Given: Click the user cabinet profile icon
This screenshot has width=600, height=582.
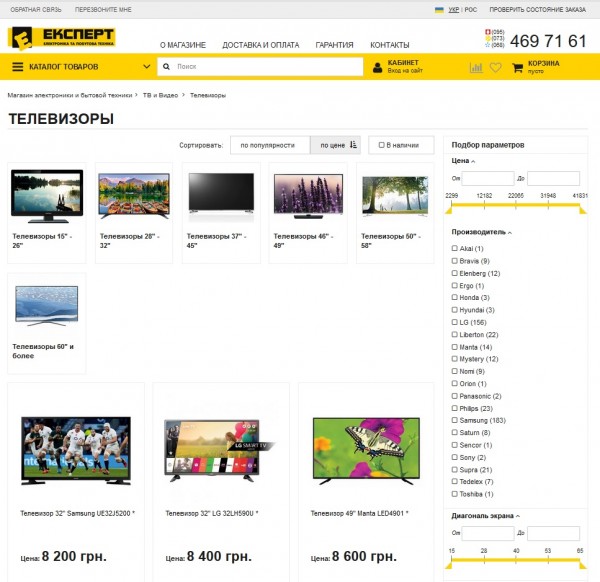Looking at the screenshot, I should pos(377,67).
